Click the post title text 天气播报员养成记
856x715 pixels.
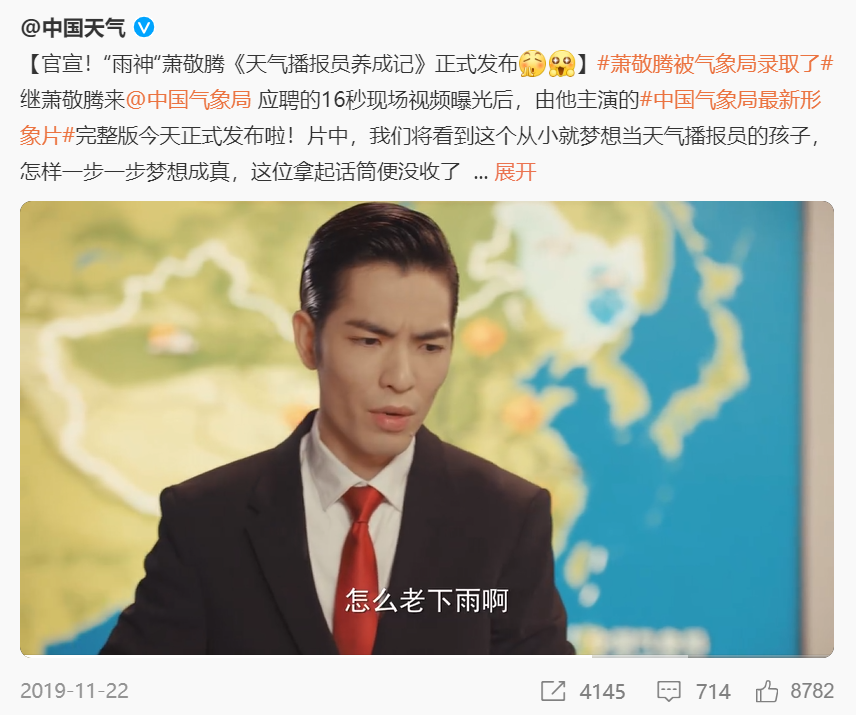pos(329,64)
